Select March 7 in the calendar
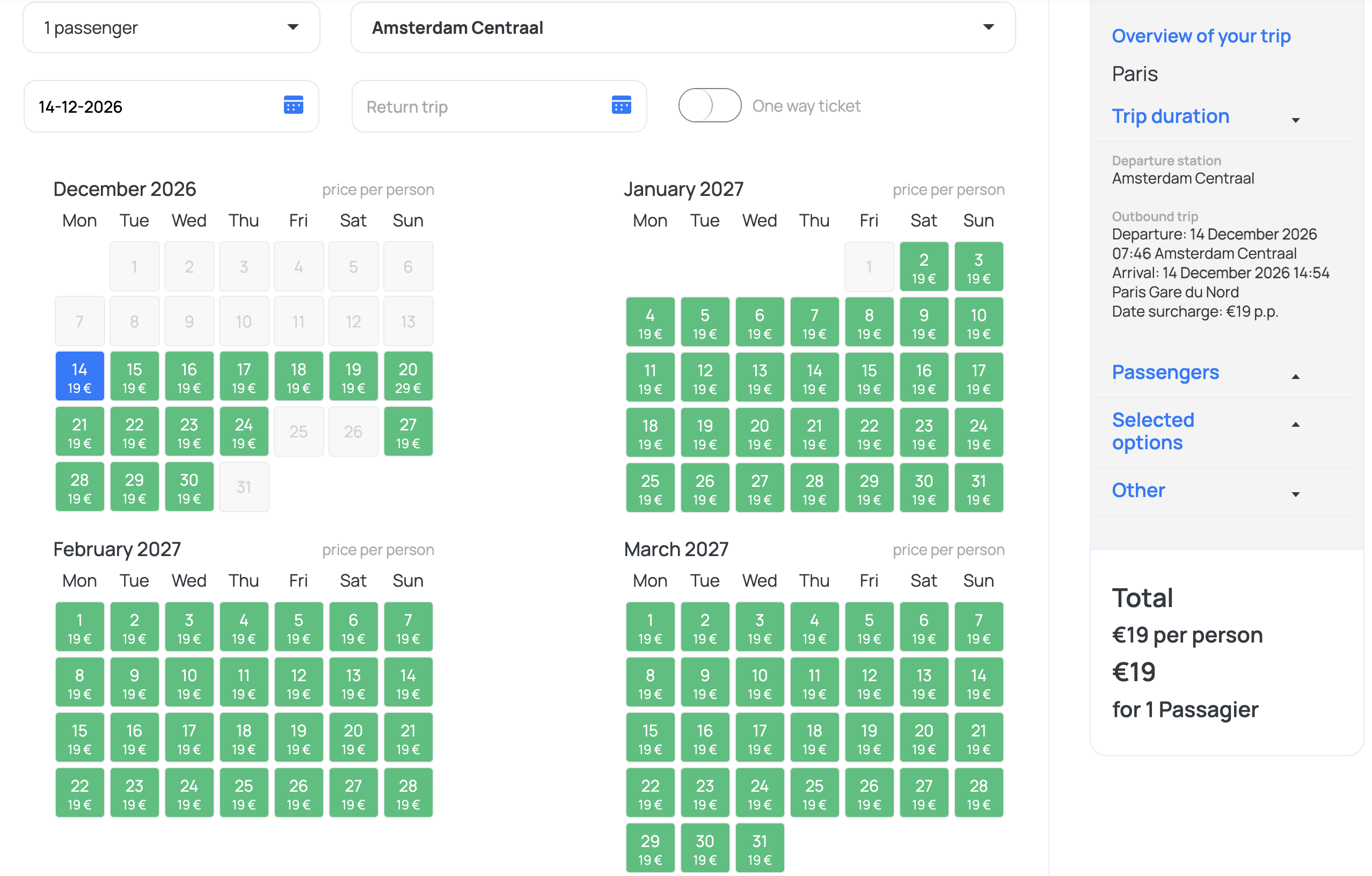 click(x=979, y=627)
